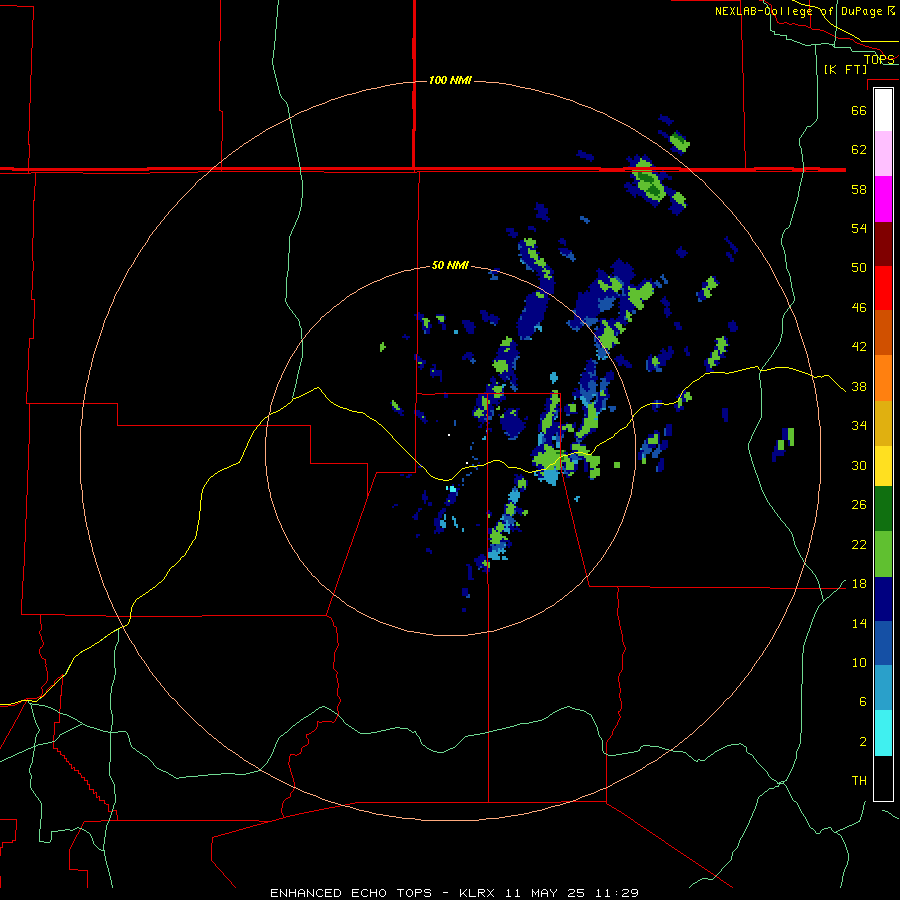The image size is (900, 900).
Task: Click the "TH" threshold scale label
Action: tap(859, 781)
